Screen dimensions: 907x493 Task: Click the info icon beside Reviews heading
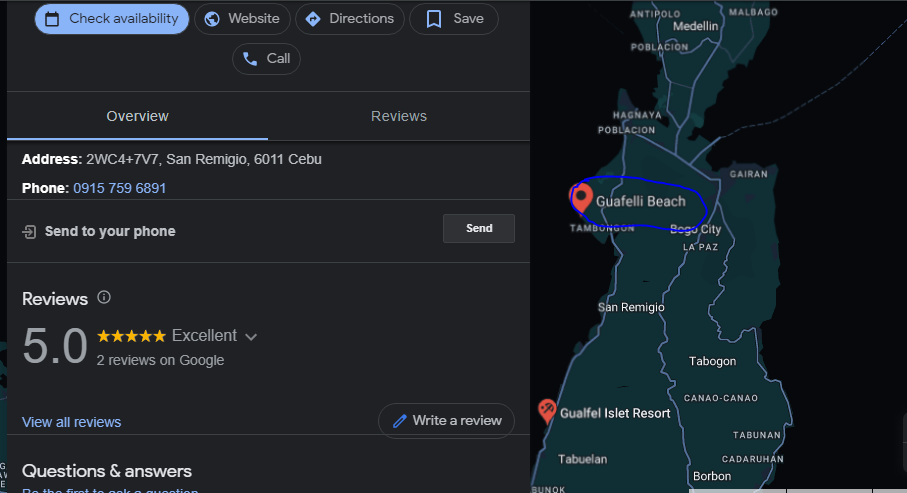tap(104, 298)
